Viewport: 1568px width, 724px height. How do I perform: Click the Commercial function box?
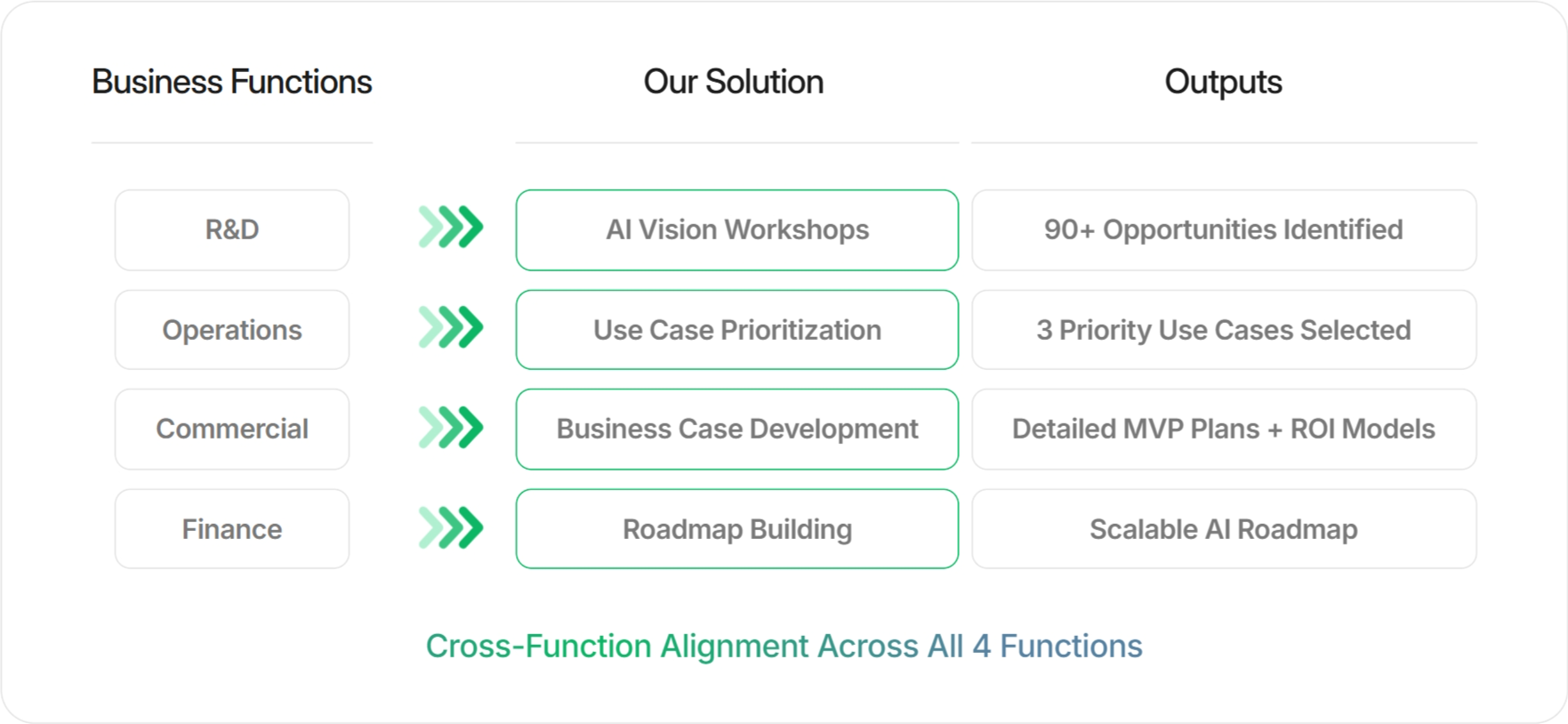(232, 429)
